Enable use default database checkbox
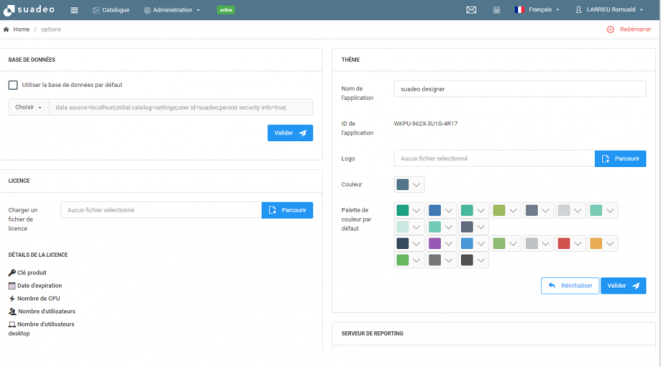 point(13,85)
